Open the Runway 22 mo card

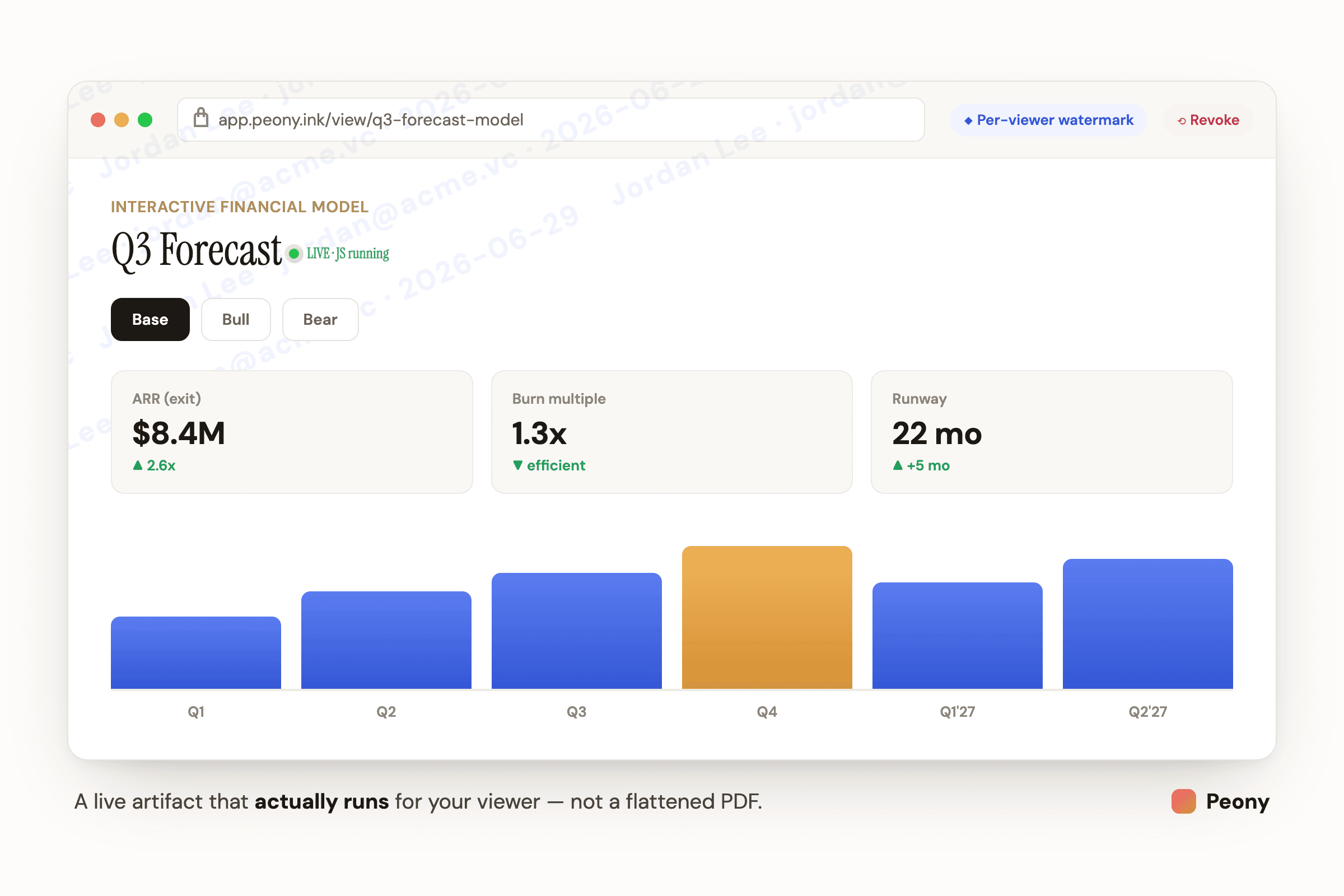(1052, 432)
